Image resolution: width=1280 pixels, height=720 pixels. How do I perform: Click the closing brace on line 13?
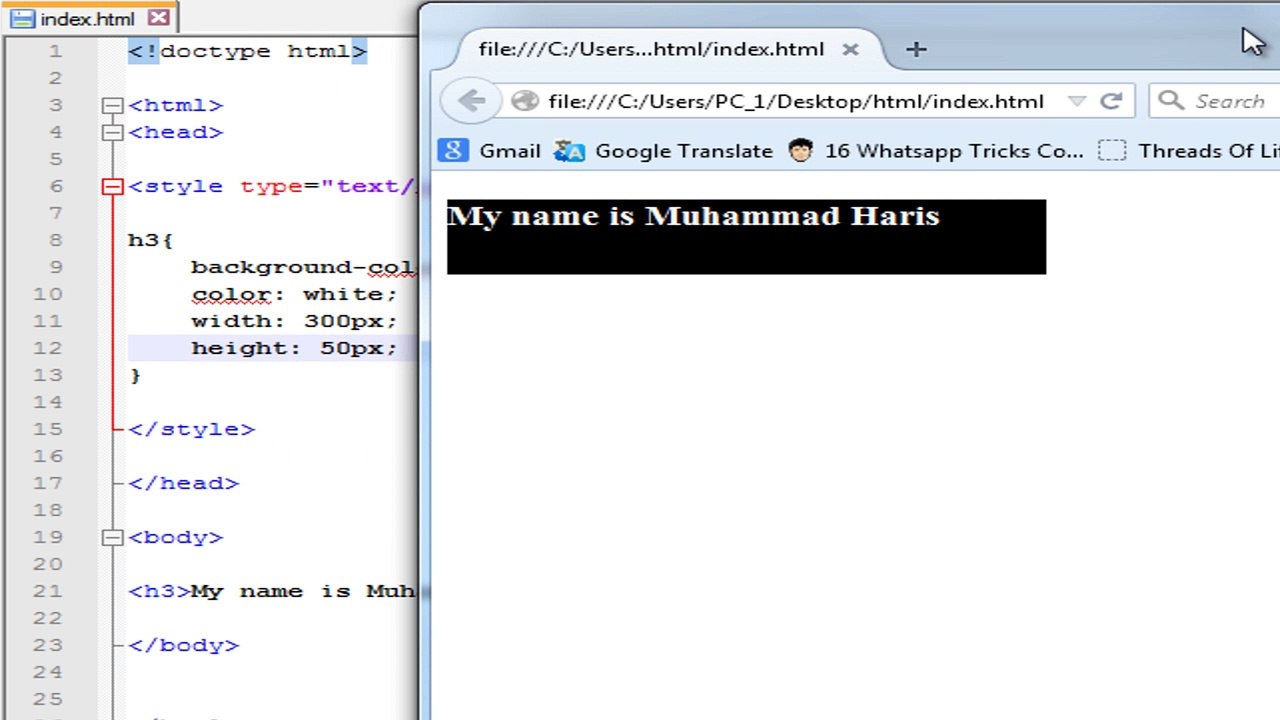pos(135,375)
